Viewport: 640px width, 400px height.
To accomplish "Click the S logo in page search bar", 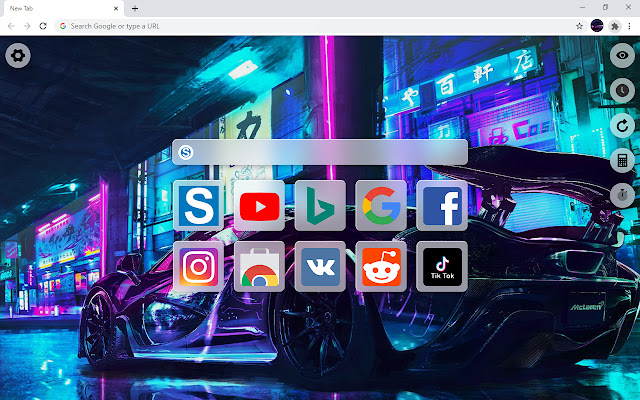I will 186,152.
